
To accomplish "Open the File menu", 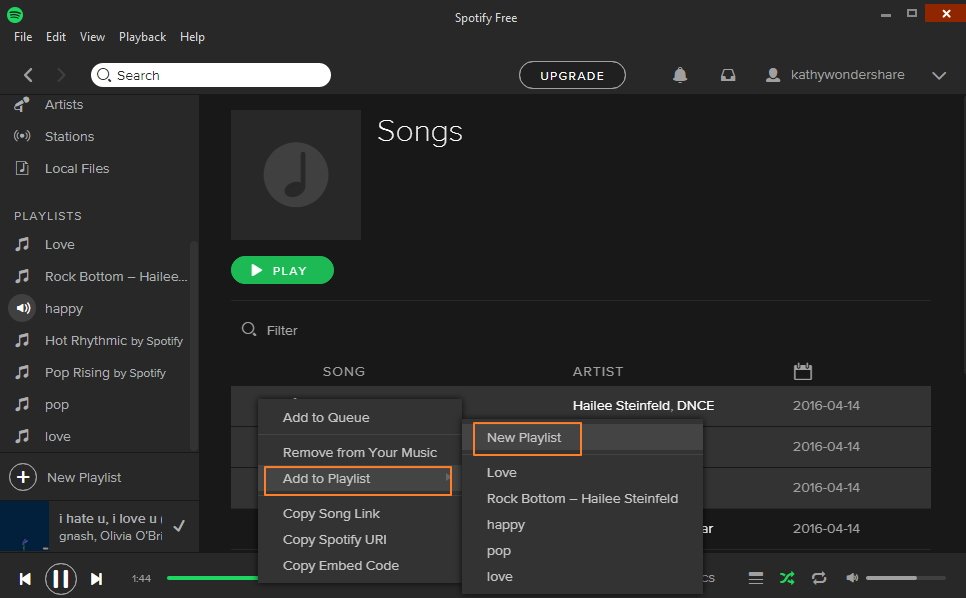I will pos(23,37).
